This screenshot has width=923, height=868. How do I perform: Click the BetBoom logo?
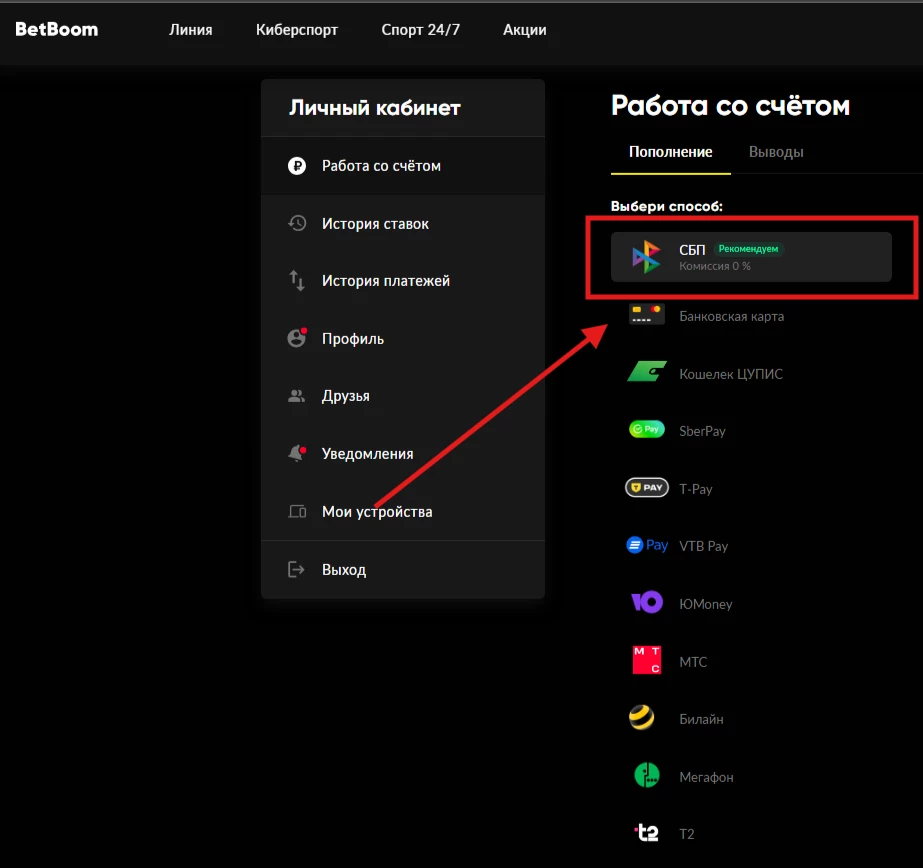(x=57, y=29)
